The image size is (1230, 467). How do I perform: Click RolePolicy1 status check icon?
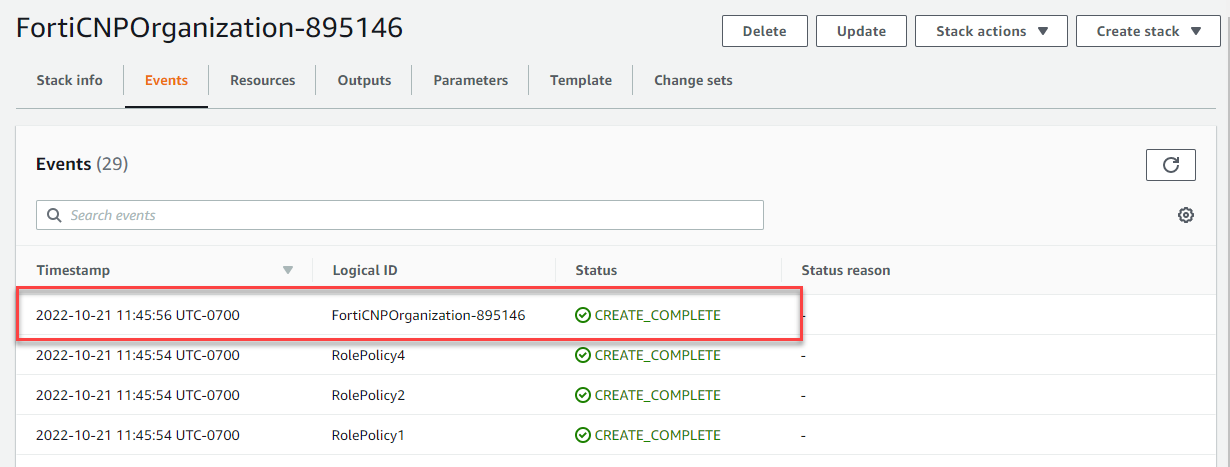[x=583, y=435]
